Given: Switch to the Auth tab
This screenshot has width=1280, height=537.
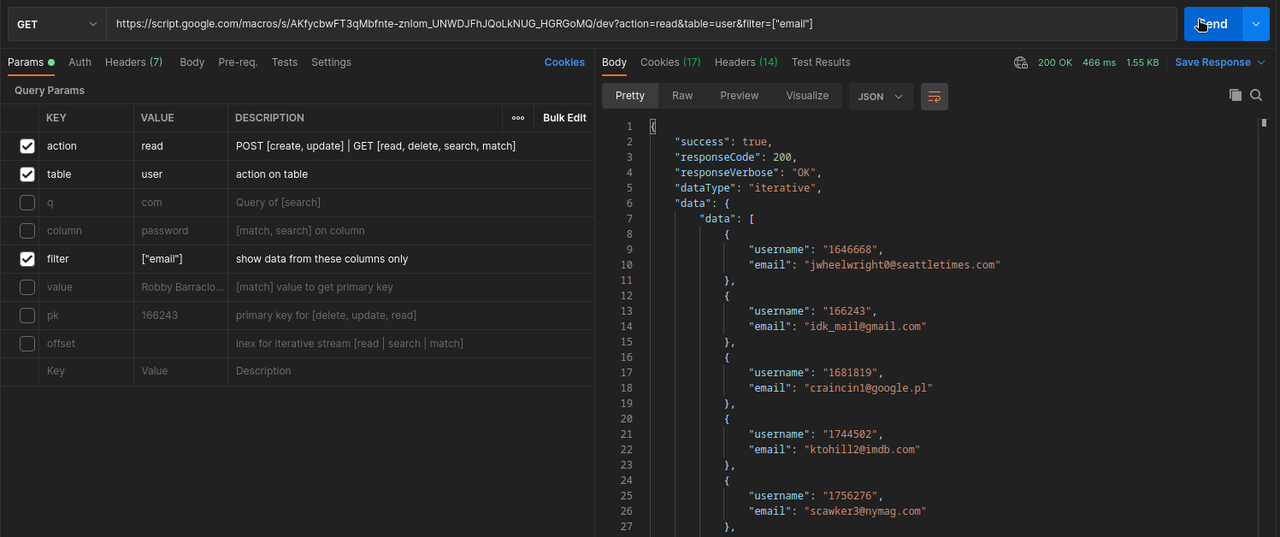Looking at the screenshot, I should click(x=80, y=62).
